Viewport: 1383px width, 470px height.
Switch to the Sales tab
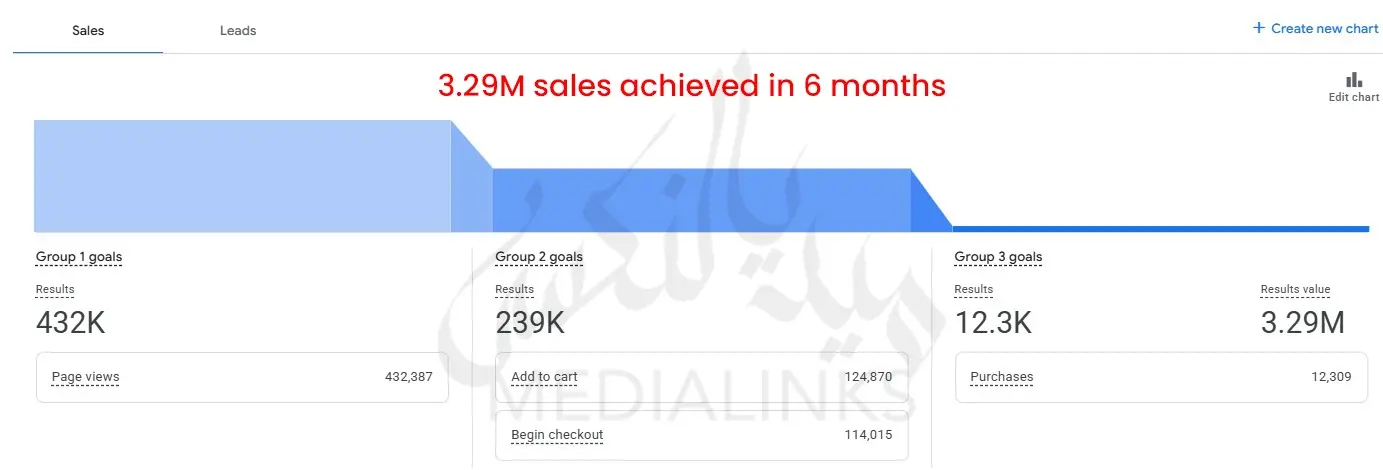[x=88, y=31]
